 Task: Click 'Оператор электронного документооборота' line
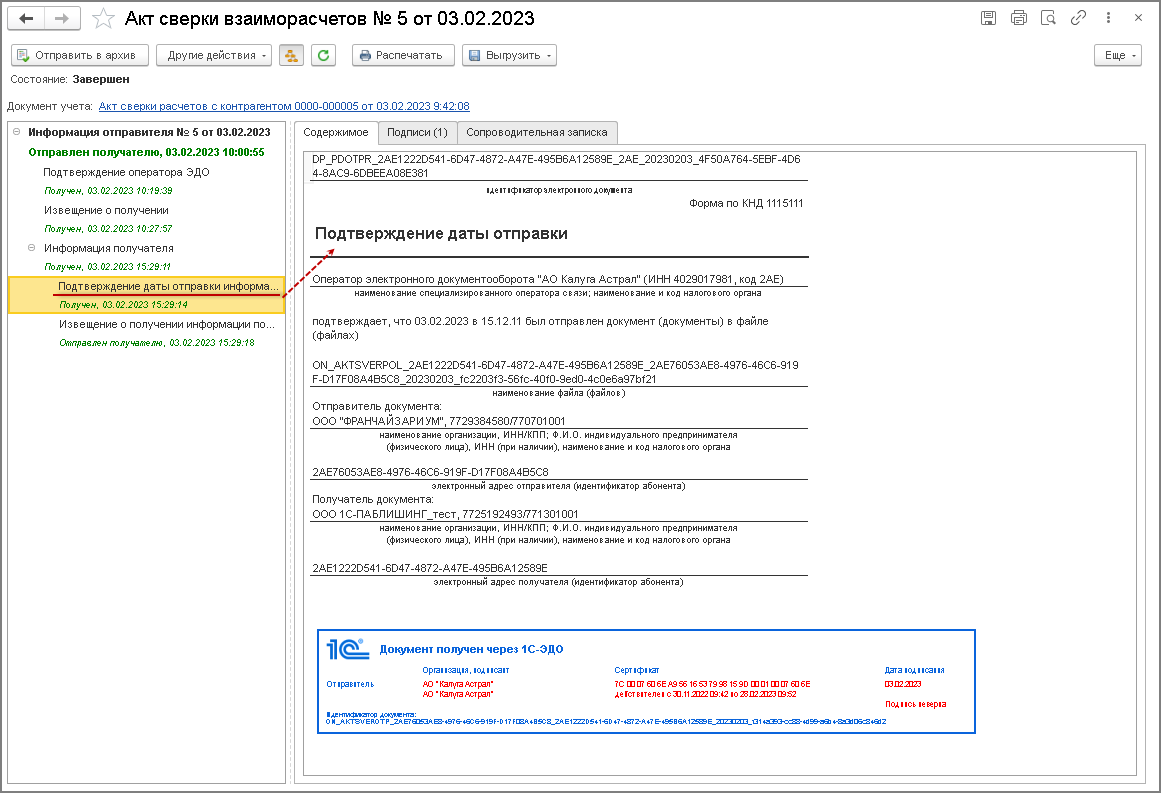(x=548, y=280)
